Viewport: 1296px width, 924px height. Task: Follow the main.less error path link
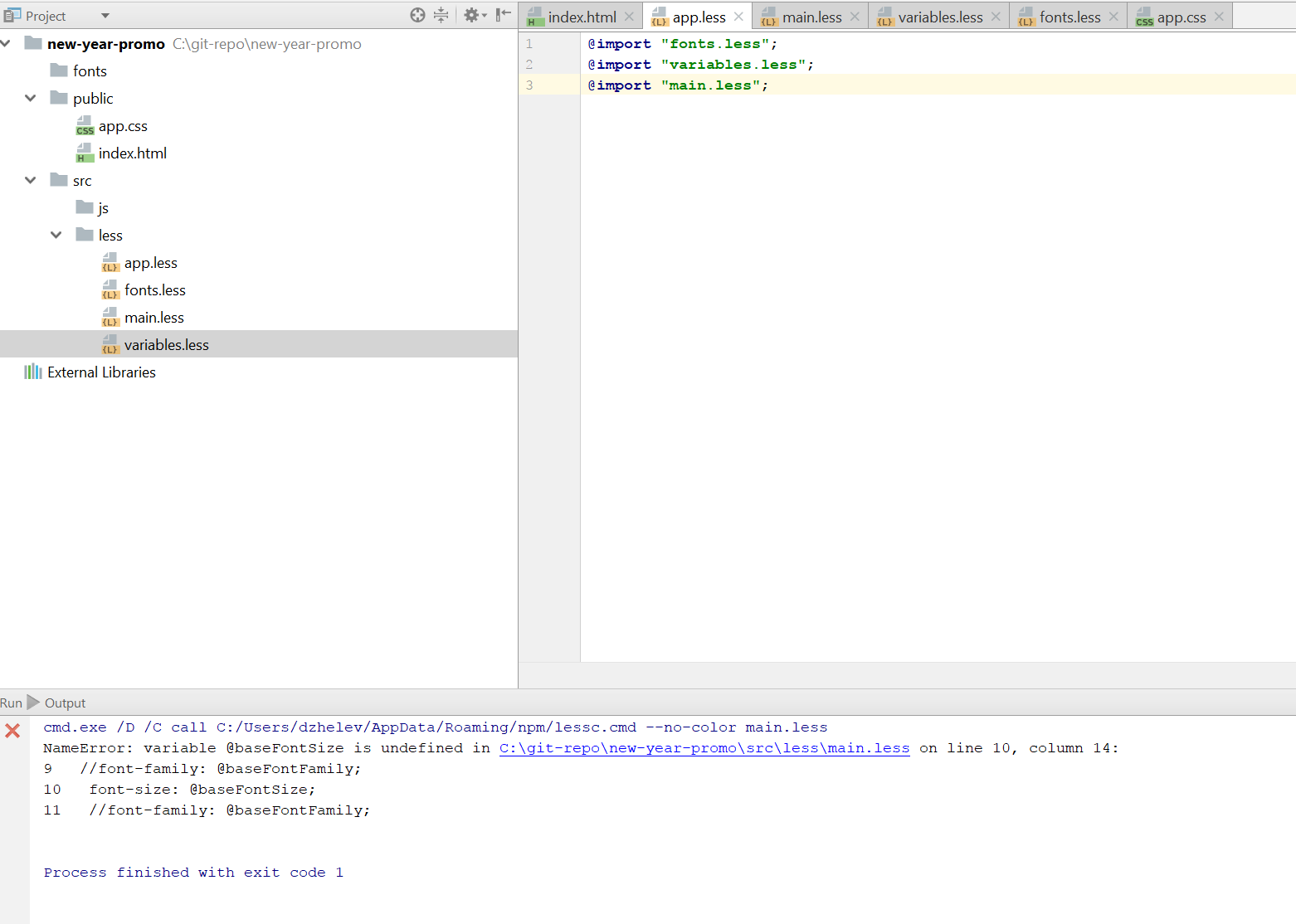point(704,748)
